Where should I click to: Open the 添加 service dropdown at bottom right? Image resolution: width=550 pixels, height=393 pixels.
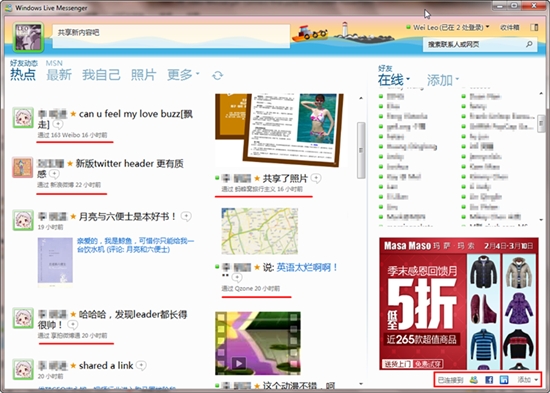point(528,380)
